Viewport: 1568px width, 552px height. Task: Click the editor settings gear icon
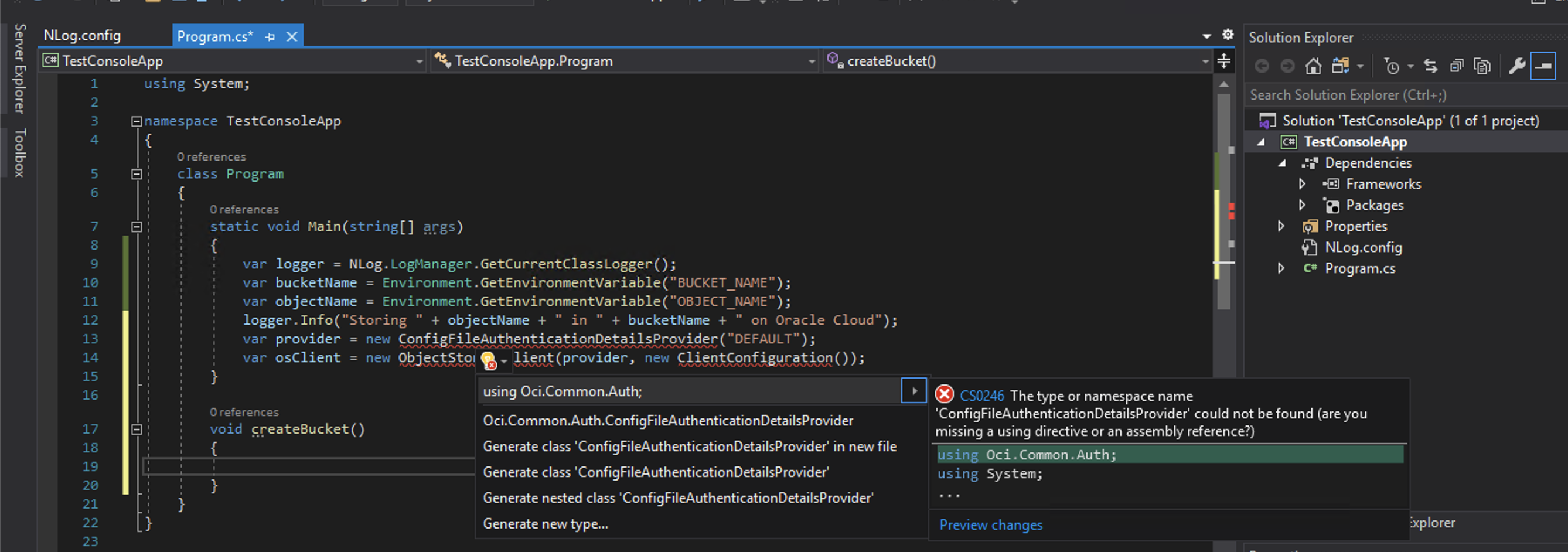click(x=1228, y=35)
